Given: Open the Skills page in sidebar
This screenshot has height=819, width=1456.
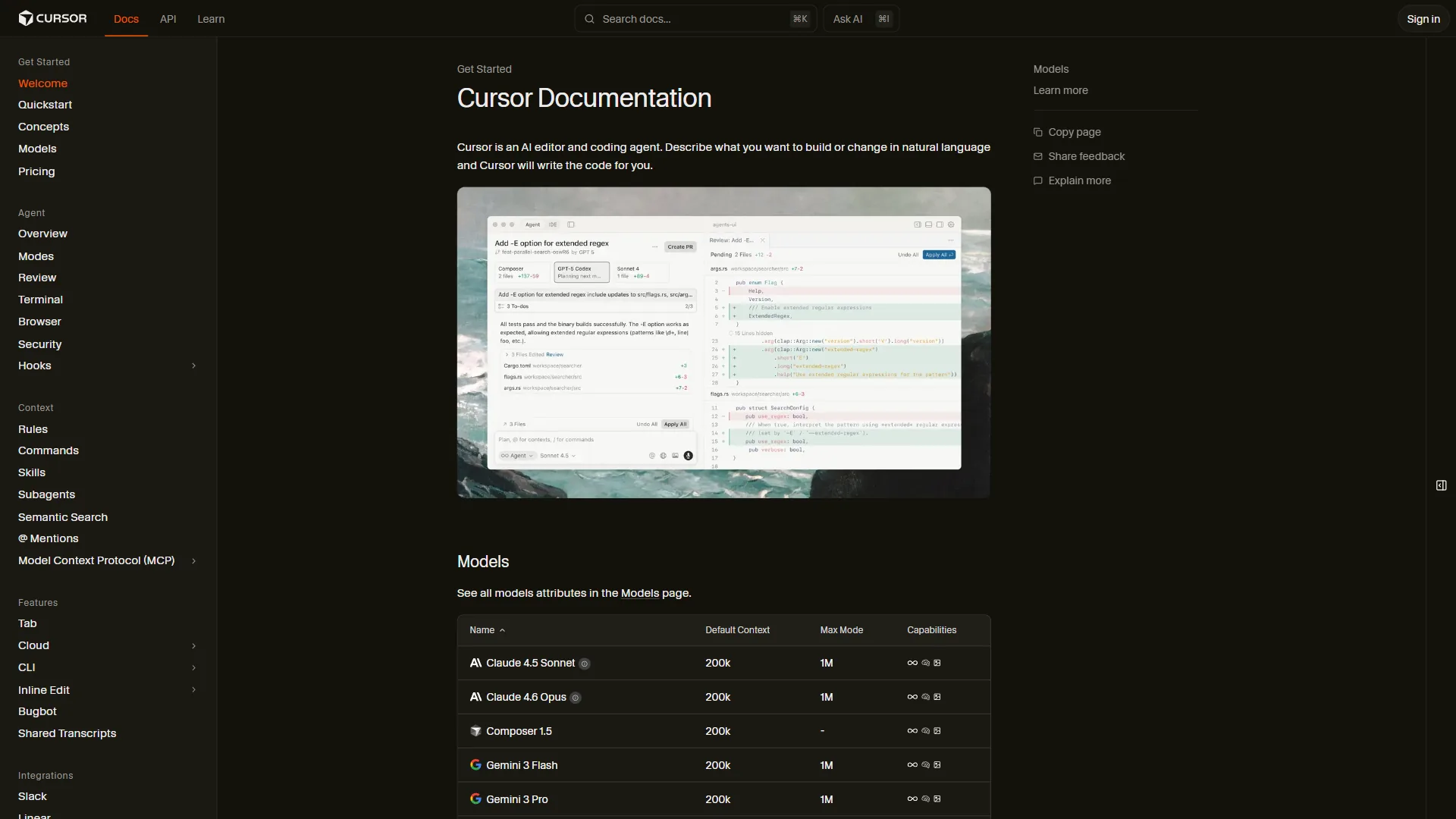Looking at the screenshot, I should point(32,472).
